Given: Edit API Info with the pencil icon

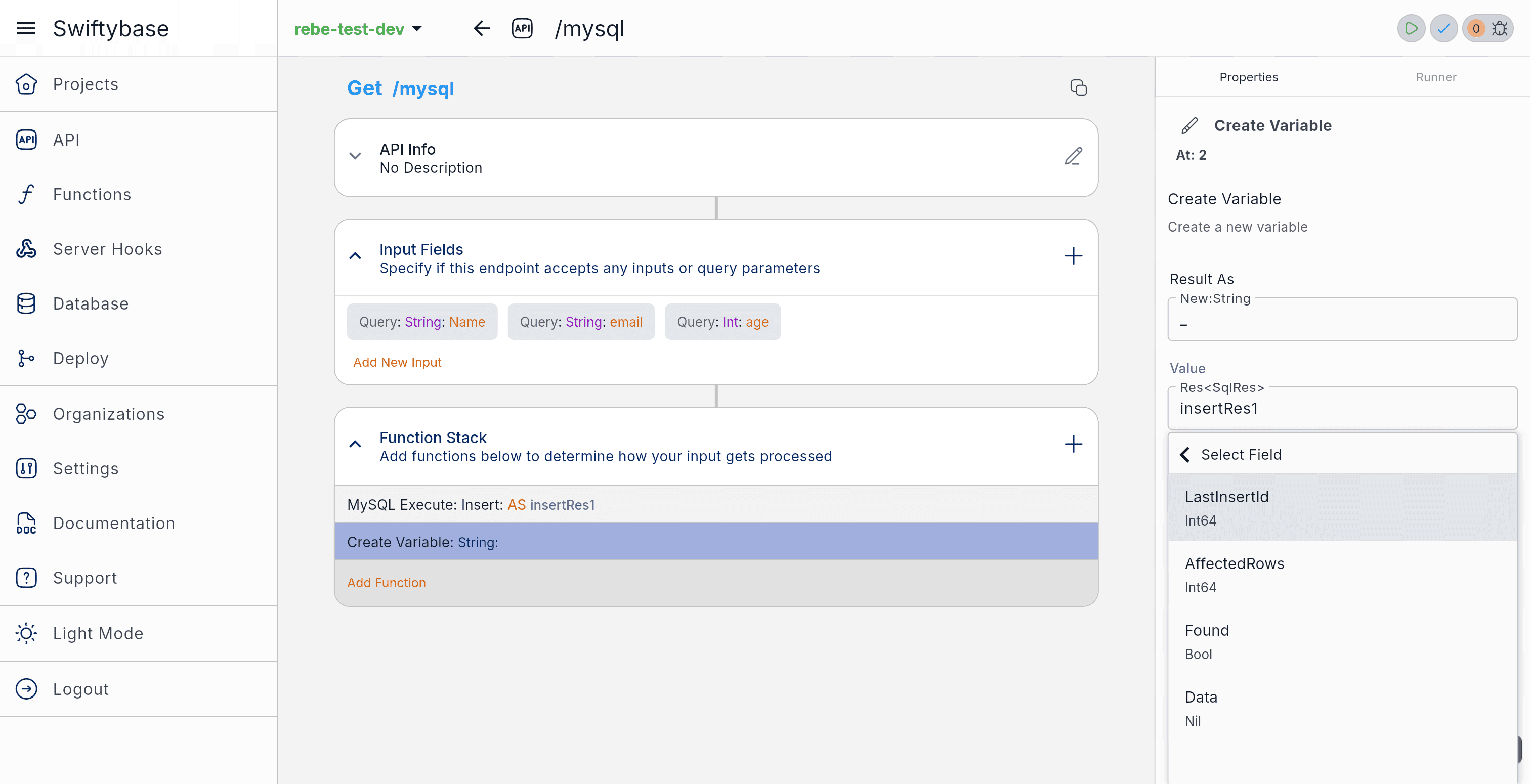Looking at the screenshot, I should 1073,156.
